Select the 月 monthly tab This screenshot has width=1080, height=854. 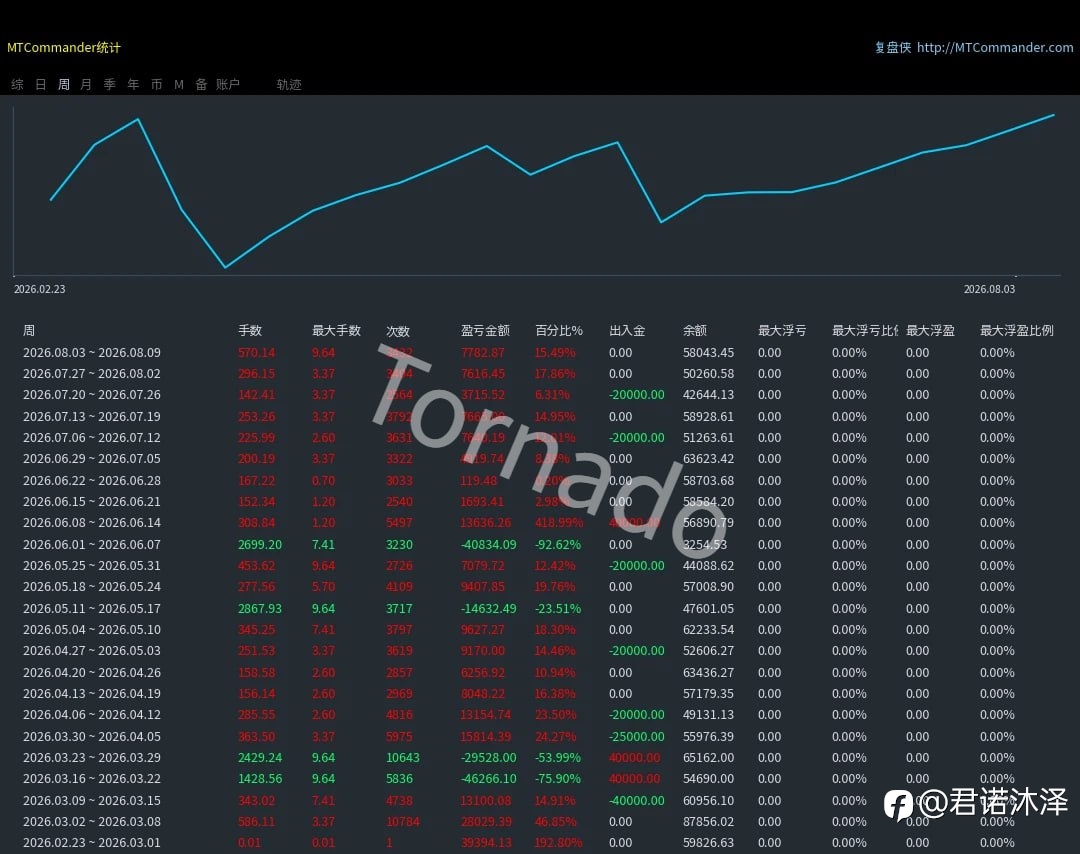(x=86, y=84)
